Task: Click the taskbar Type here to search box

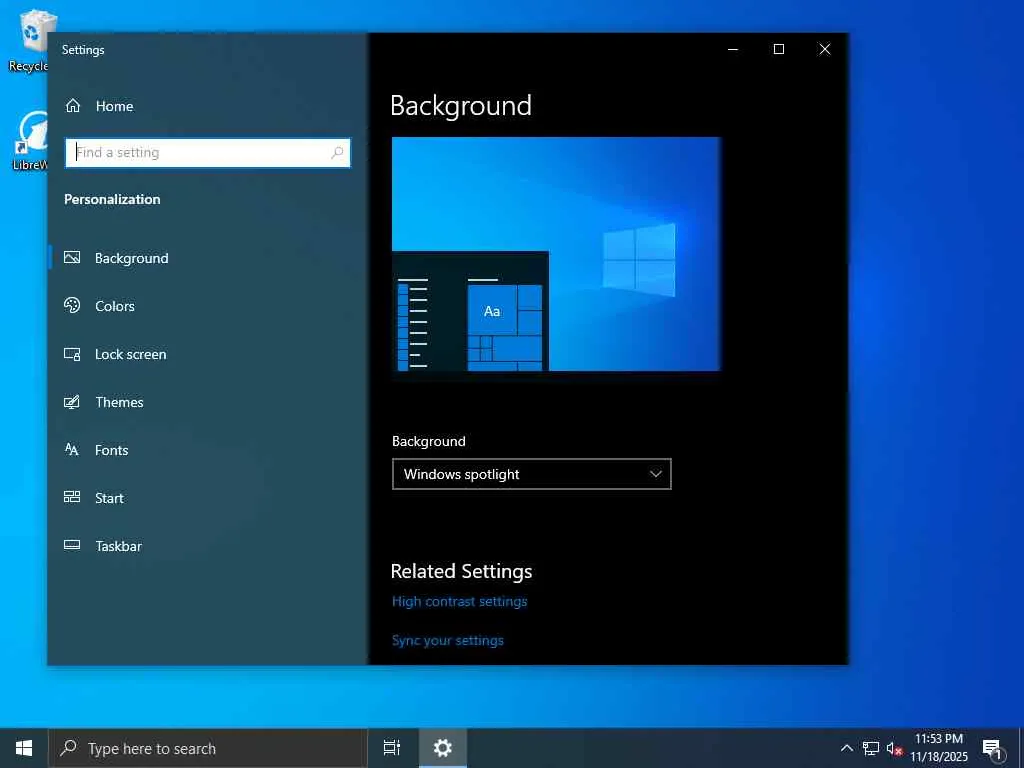Action: 208,748
